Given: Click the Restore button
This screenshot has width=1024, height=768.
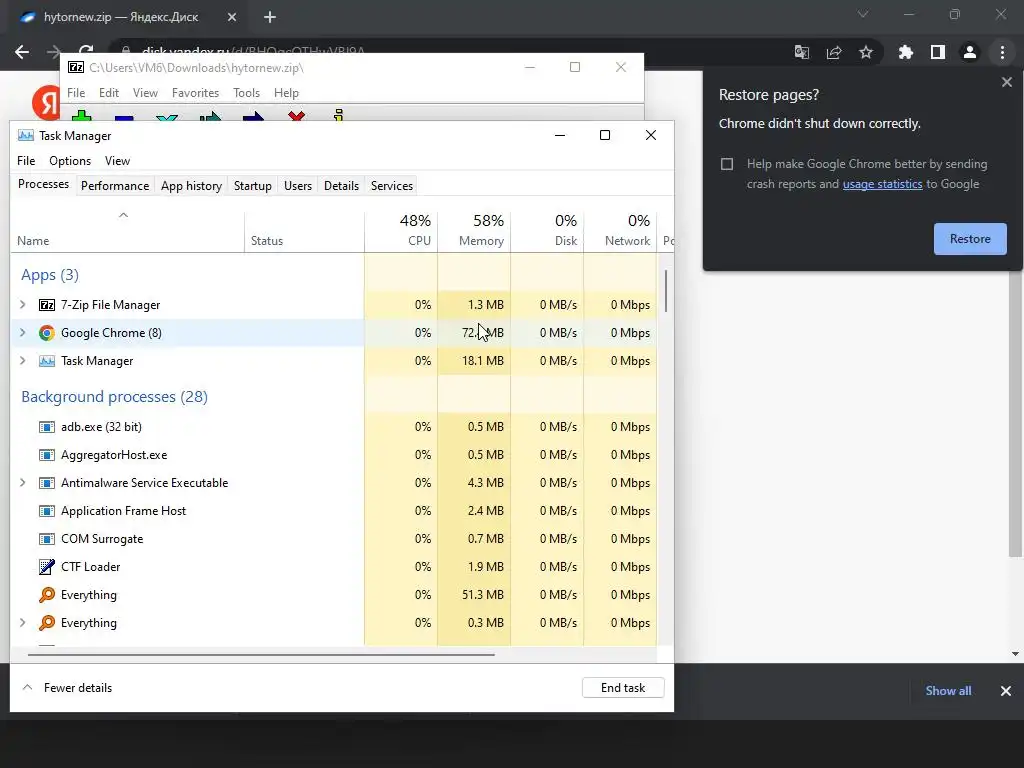Looking at the screenshot, I should pos(970,239).
